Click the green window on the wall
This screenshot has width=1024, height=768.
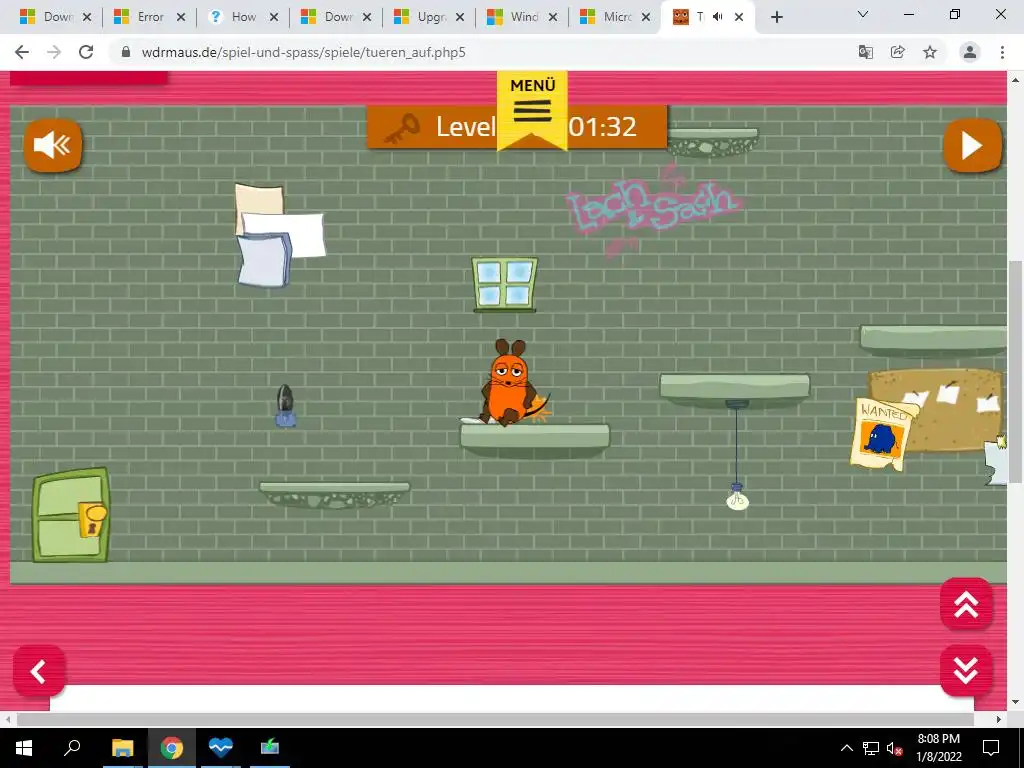[x=505, y=284]
